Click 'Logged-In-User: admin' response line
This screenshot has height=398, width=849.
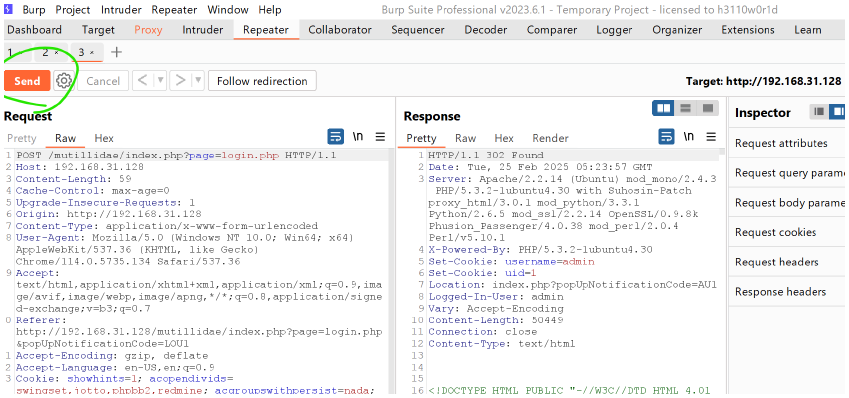coord(495,297)
